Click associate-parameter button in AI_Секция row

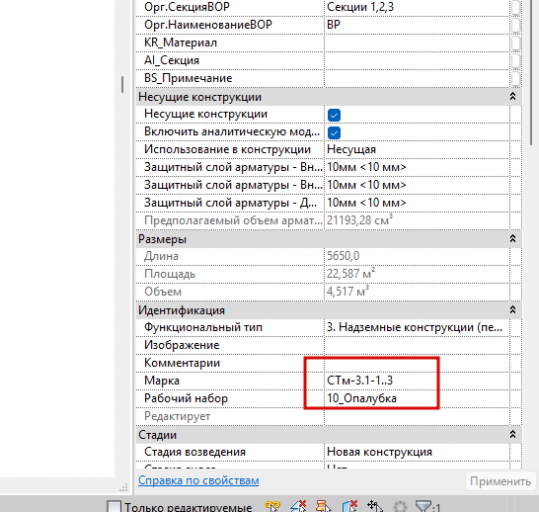coord(515,61)
